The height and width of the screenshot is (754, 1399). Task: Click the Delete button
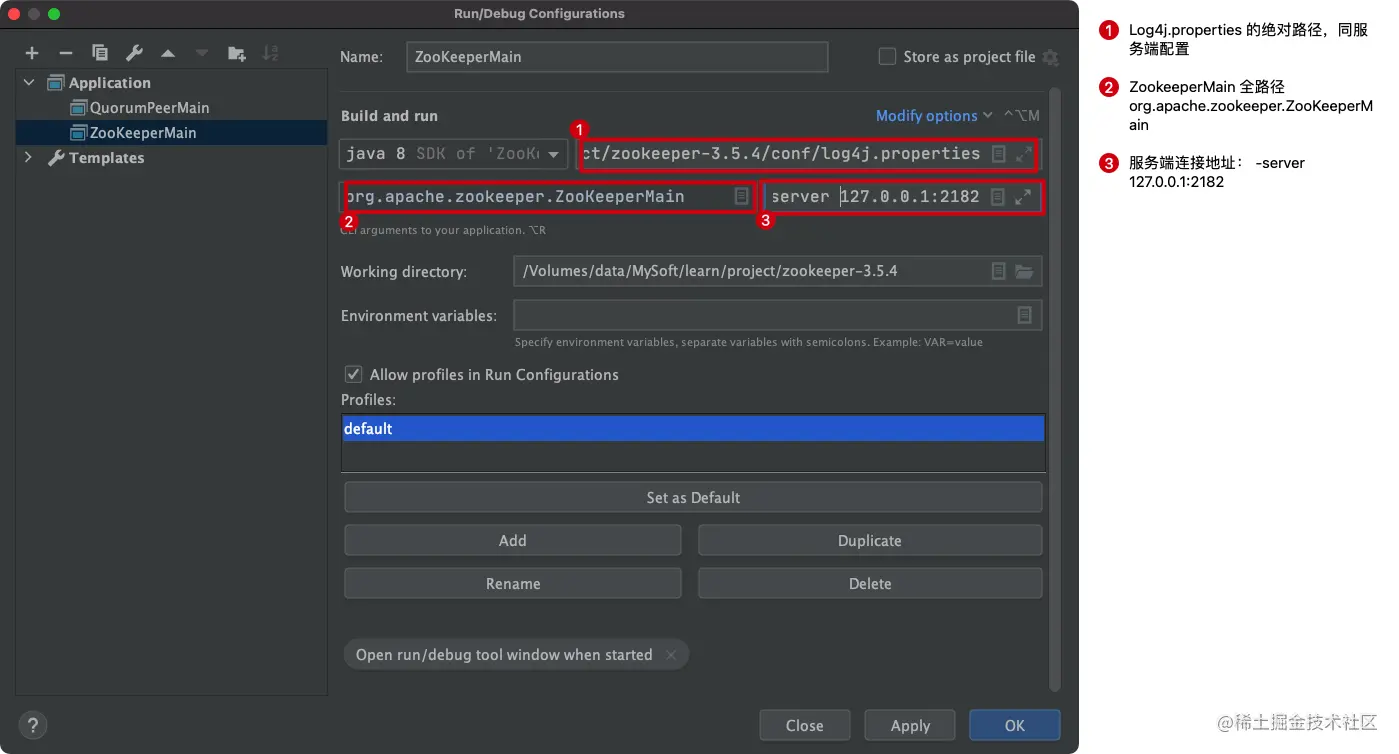[870, 583]
